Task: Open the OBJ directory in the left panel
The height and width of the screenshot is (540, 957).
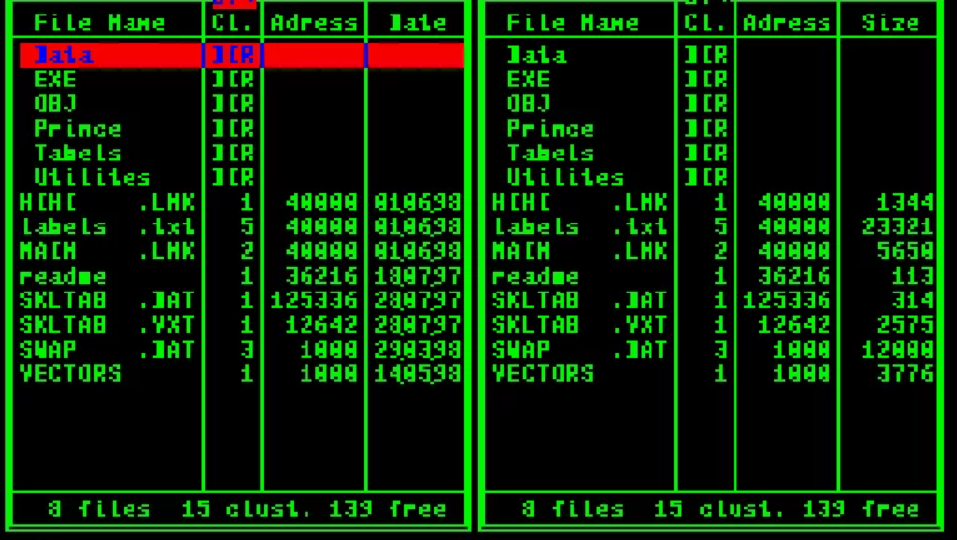Action: tap(56, 104)
